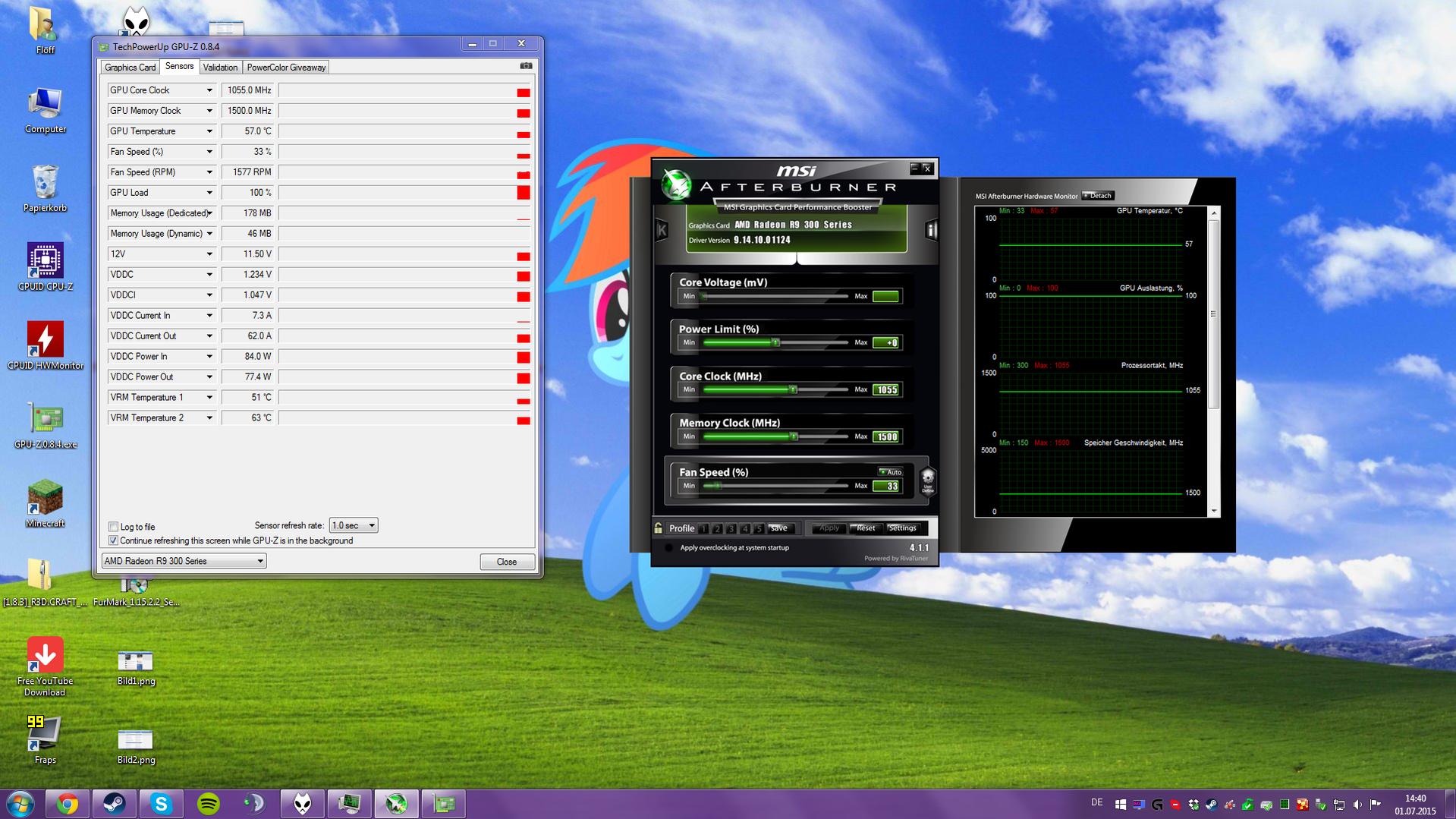Select the GPU-Z.0.8.4.exe desktop icon

[45, 426]
